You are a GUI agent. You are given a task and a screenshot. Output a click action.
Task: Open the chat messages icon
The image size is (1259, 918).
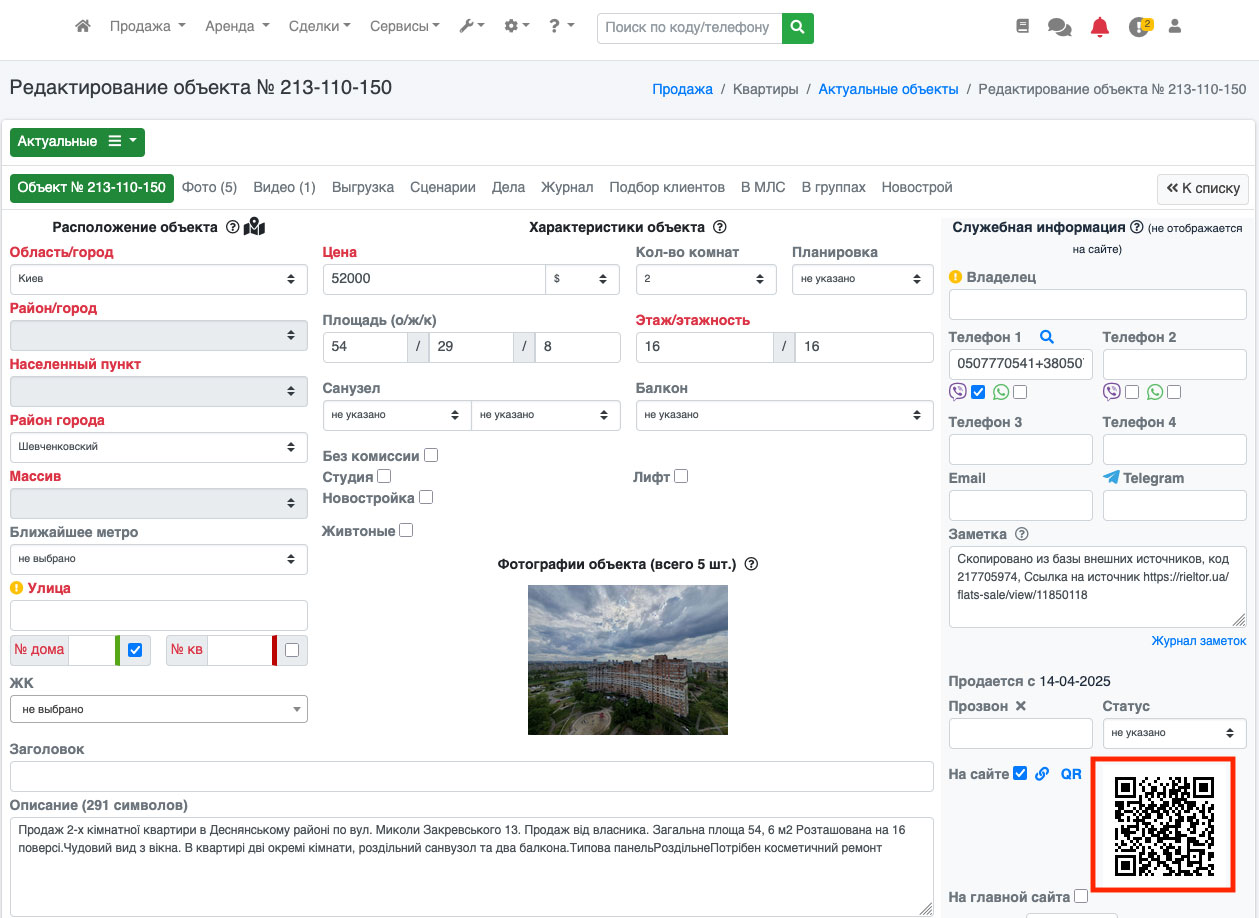[x=1059, y=27]
